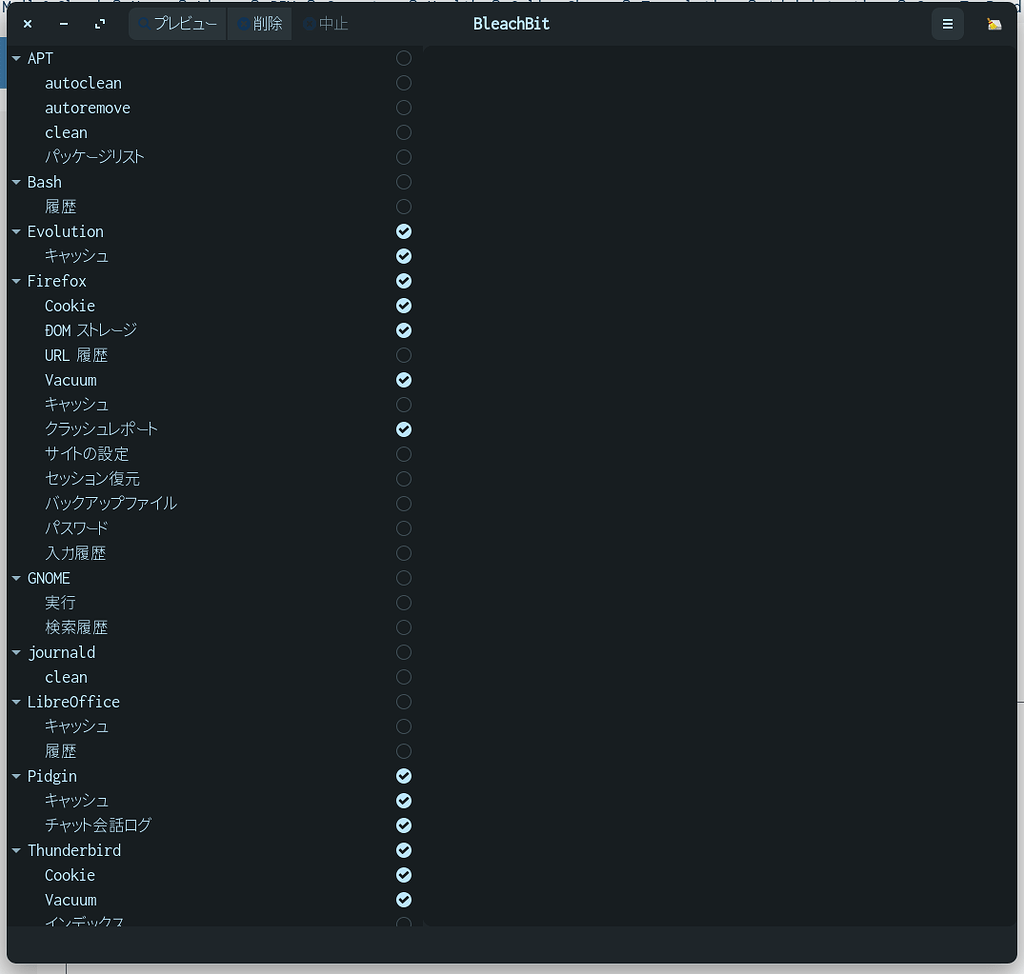Enable the Firefox パスワード option
1024x974 pixels.
[404, 528]
